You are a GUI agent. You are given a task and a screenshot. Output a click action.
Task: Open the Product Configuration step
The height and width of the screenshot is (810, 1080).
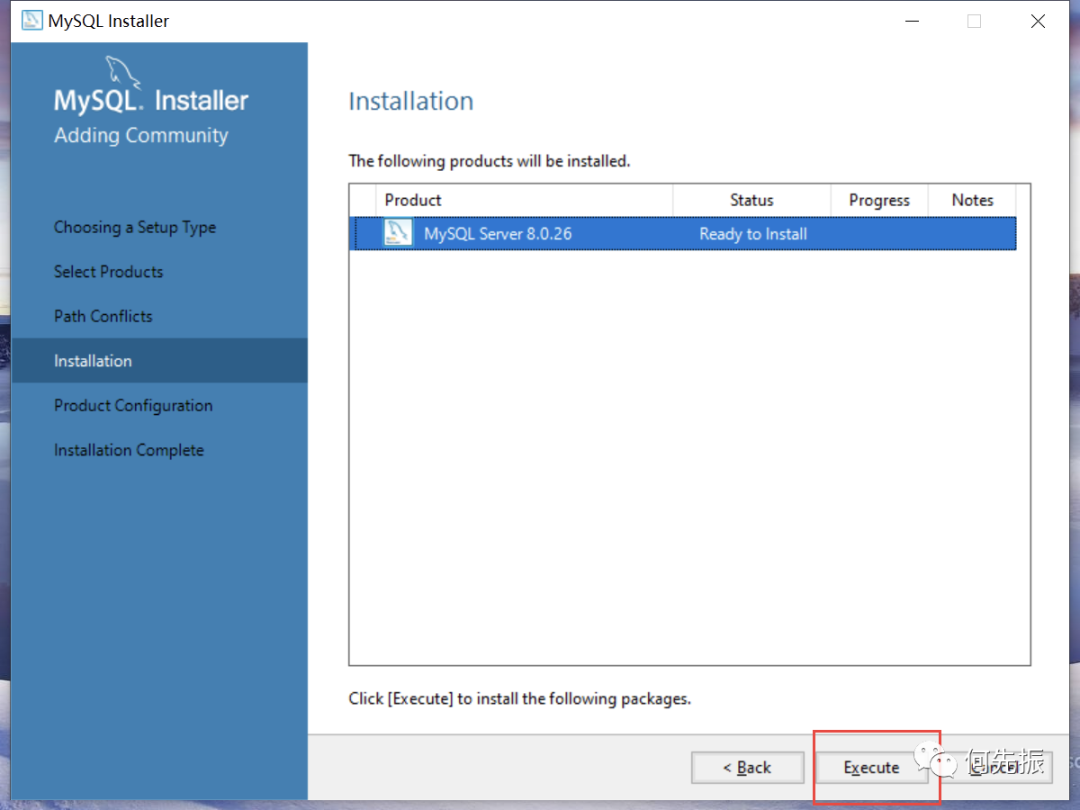tap(134, 406)
